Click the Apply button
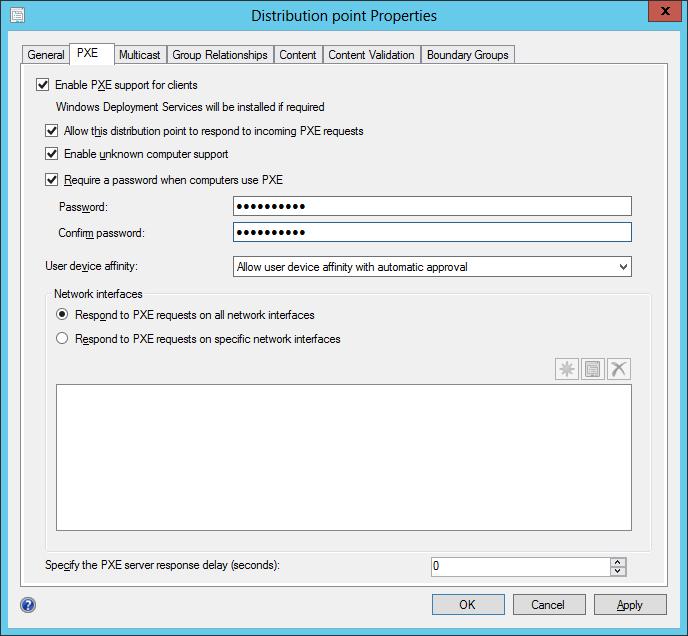The height and width of the screenshot is (636, 688). click(x=630, y=605)
